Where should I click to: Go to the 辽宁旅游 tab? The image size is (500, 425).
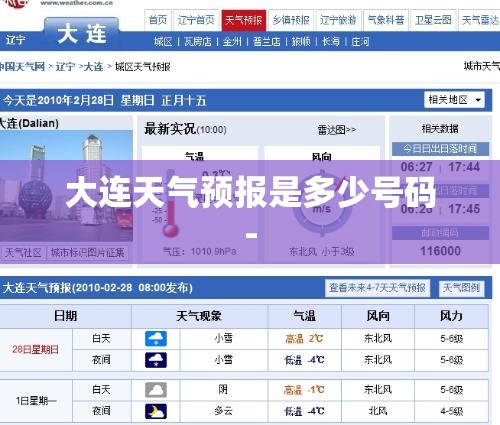(338, 20)
